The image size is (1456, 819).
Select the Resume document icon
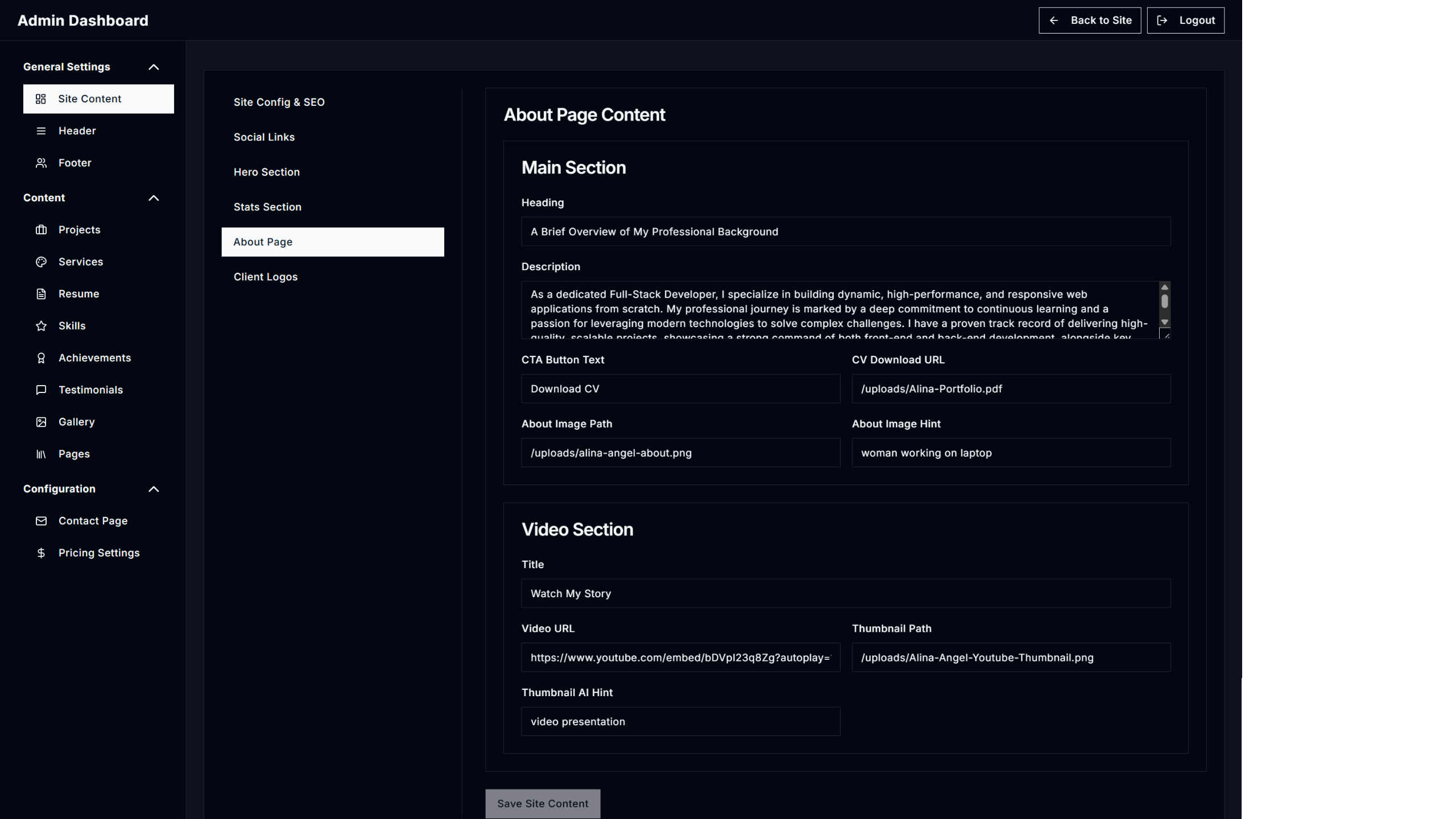pos(40,293)
